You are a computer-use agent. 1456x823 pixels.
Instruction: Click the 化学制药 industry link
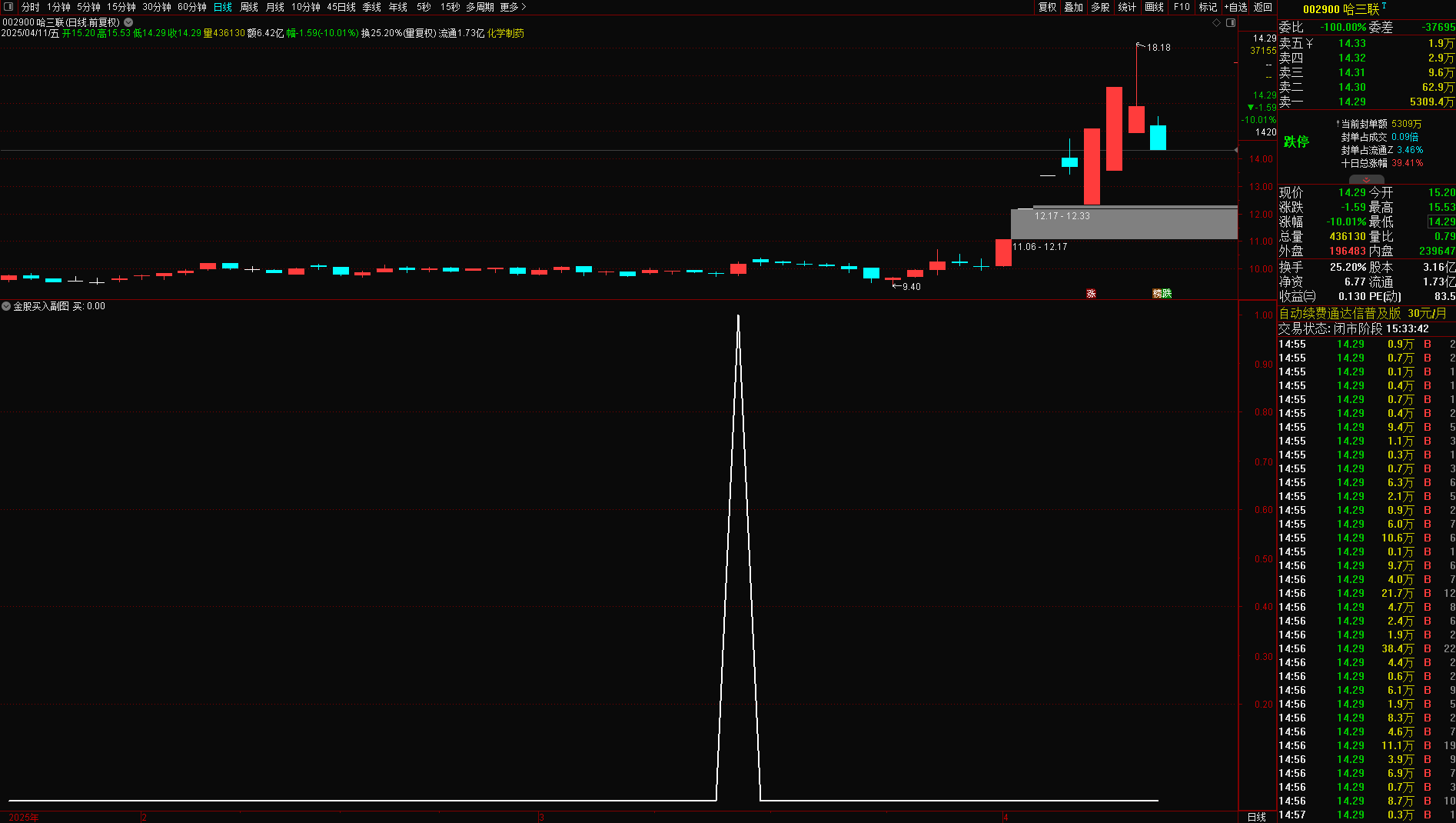(506, 33)
